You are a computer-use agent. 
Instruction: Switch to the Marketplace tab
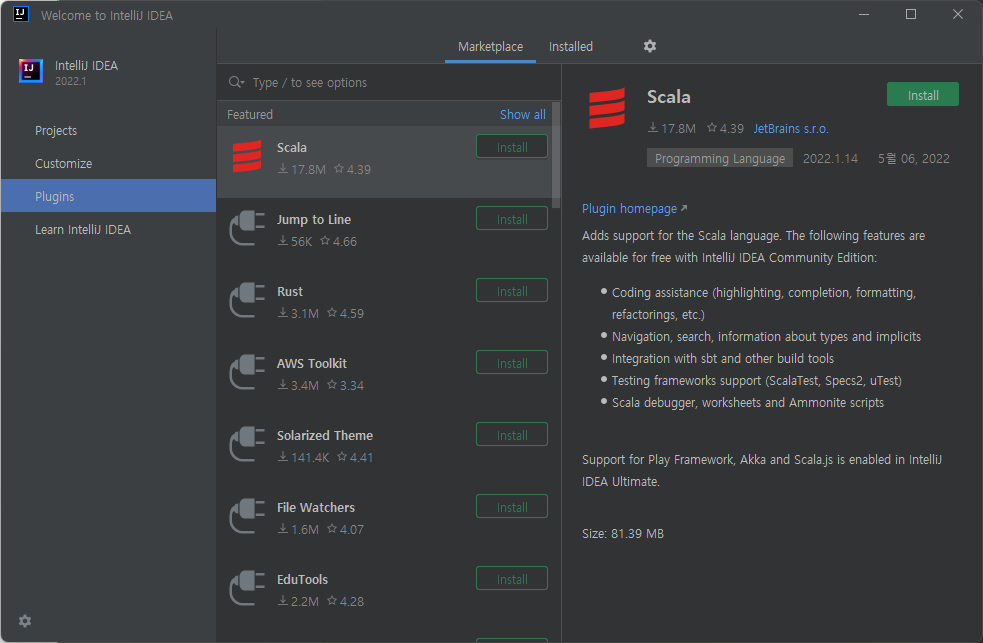click(490, 46)
